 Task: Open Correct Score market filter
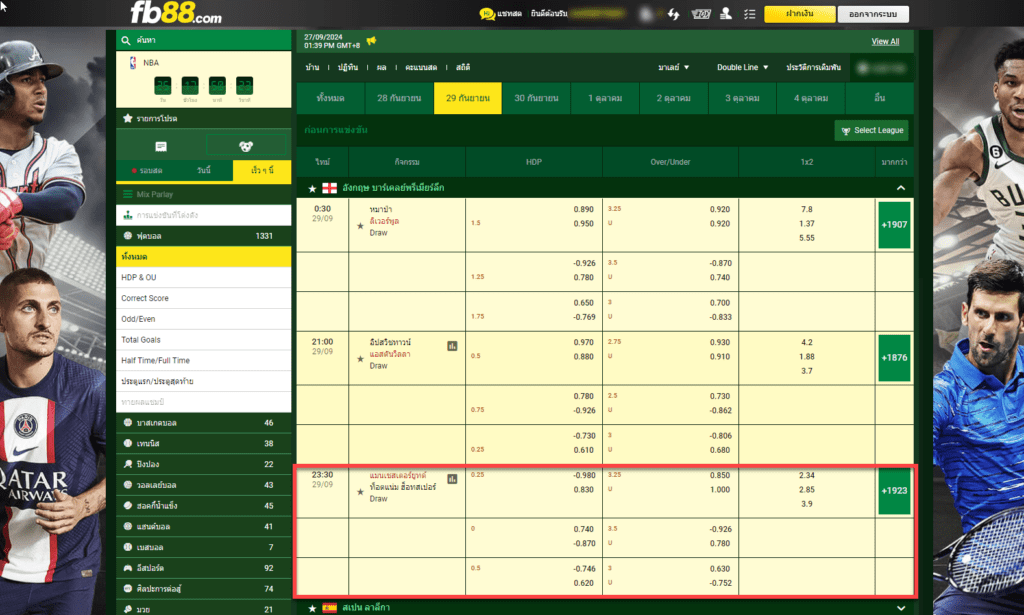click(203, 298)
